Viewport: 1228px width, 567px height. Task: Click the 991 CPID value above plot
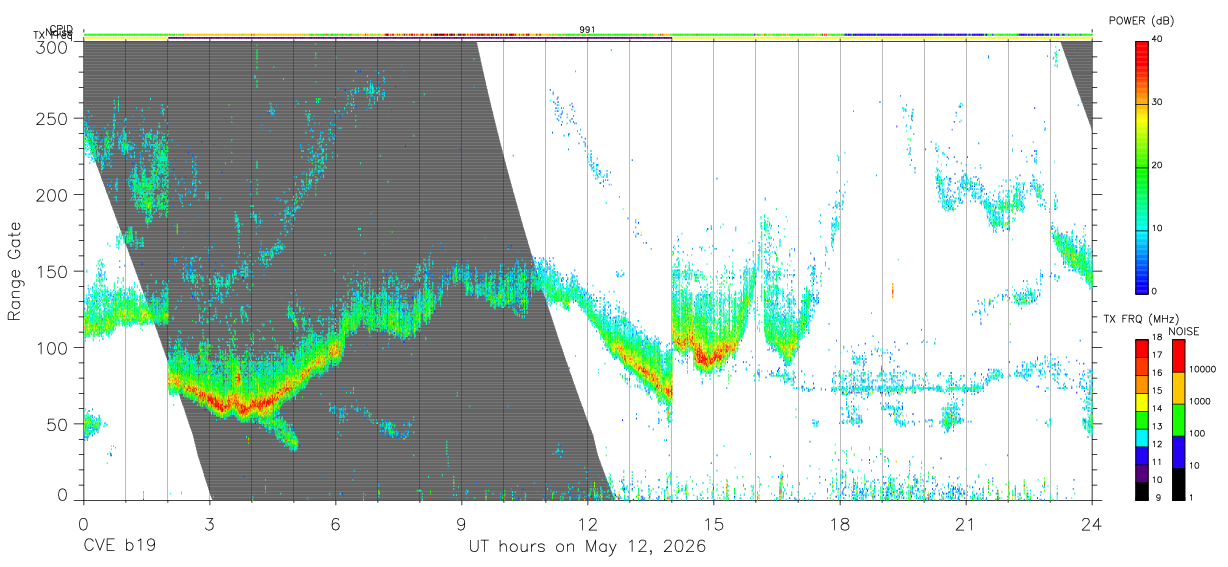click(x=588, y=29)
